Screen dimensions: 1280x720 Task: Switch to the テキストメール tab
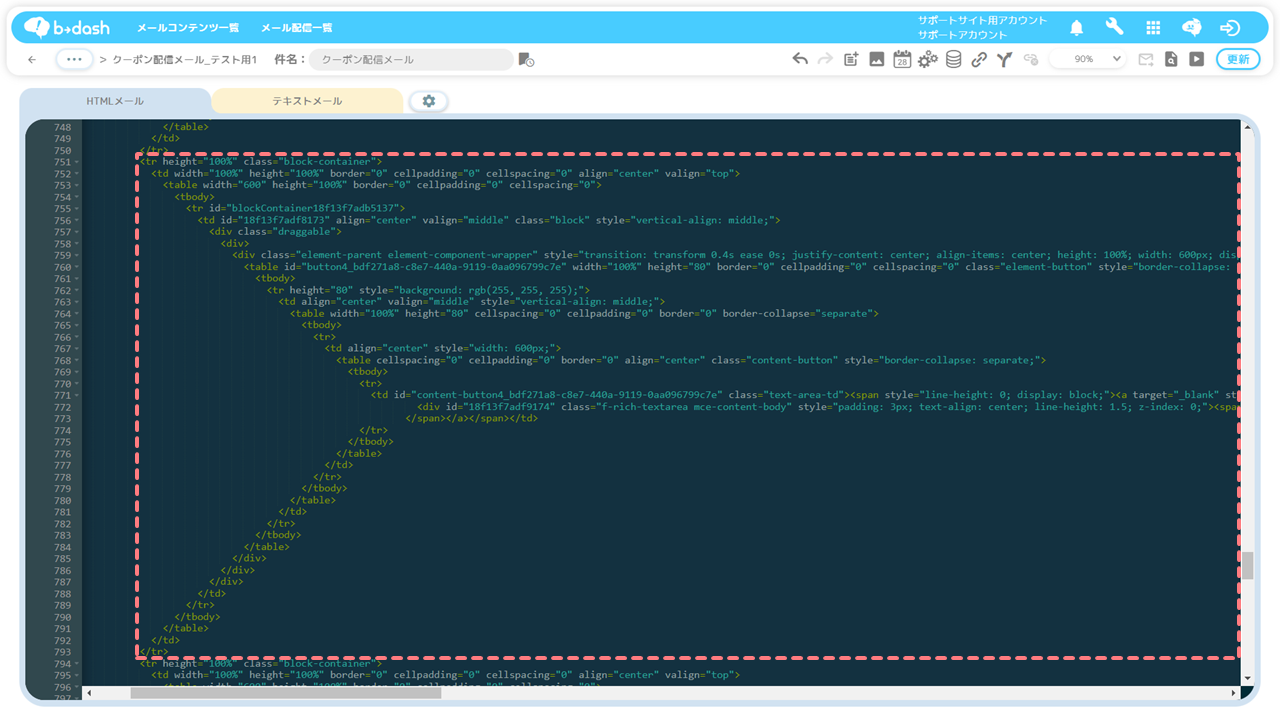pos(307,101)
